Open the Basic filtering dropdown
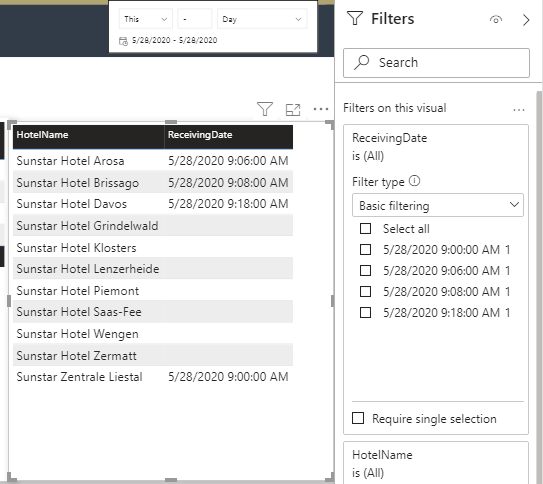The height and width of the screenshot is (484, 543). pyautogui.click(x=438, y=205)
